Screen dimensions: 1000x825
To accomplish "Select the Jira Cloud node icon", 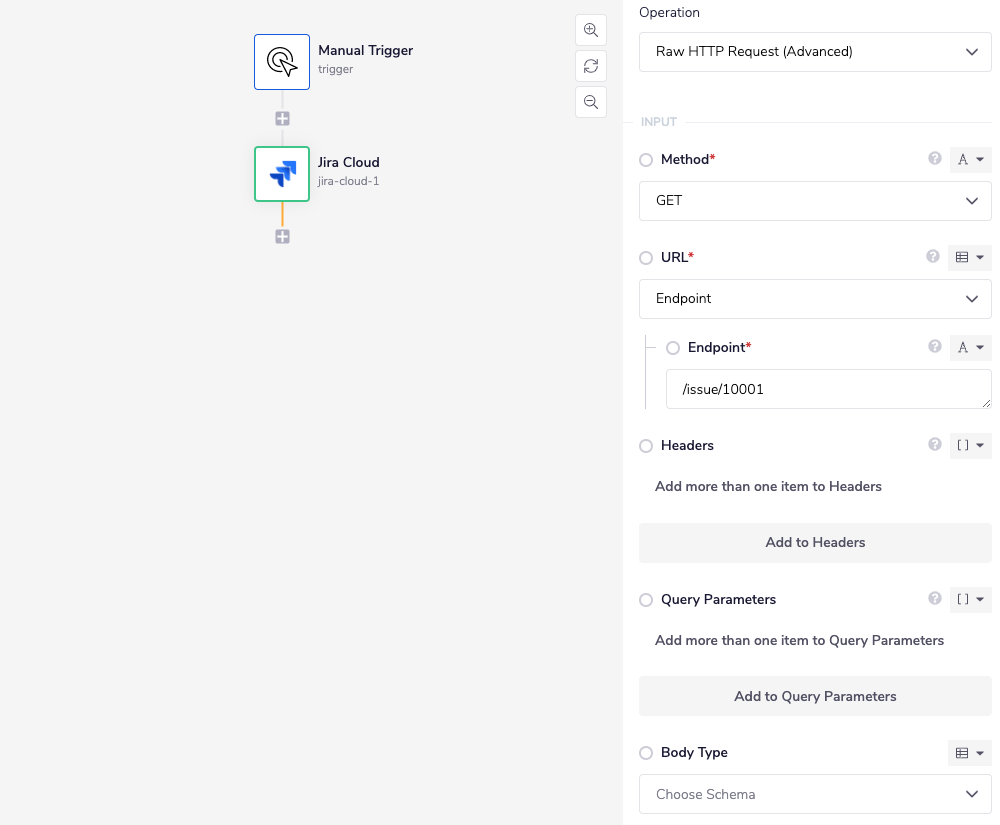I will (282, 173).
